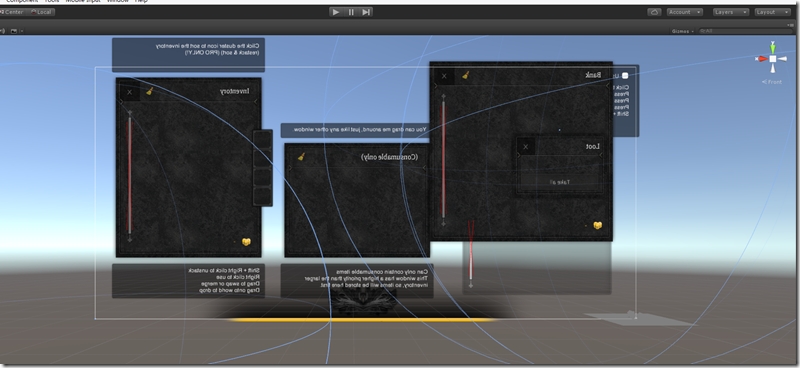Click the Front view label under gizmo
Viewport: 800px width, 368px height.
point(772,82)
